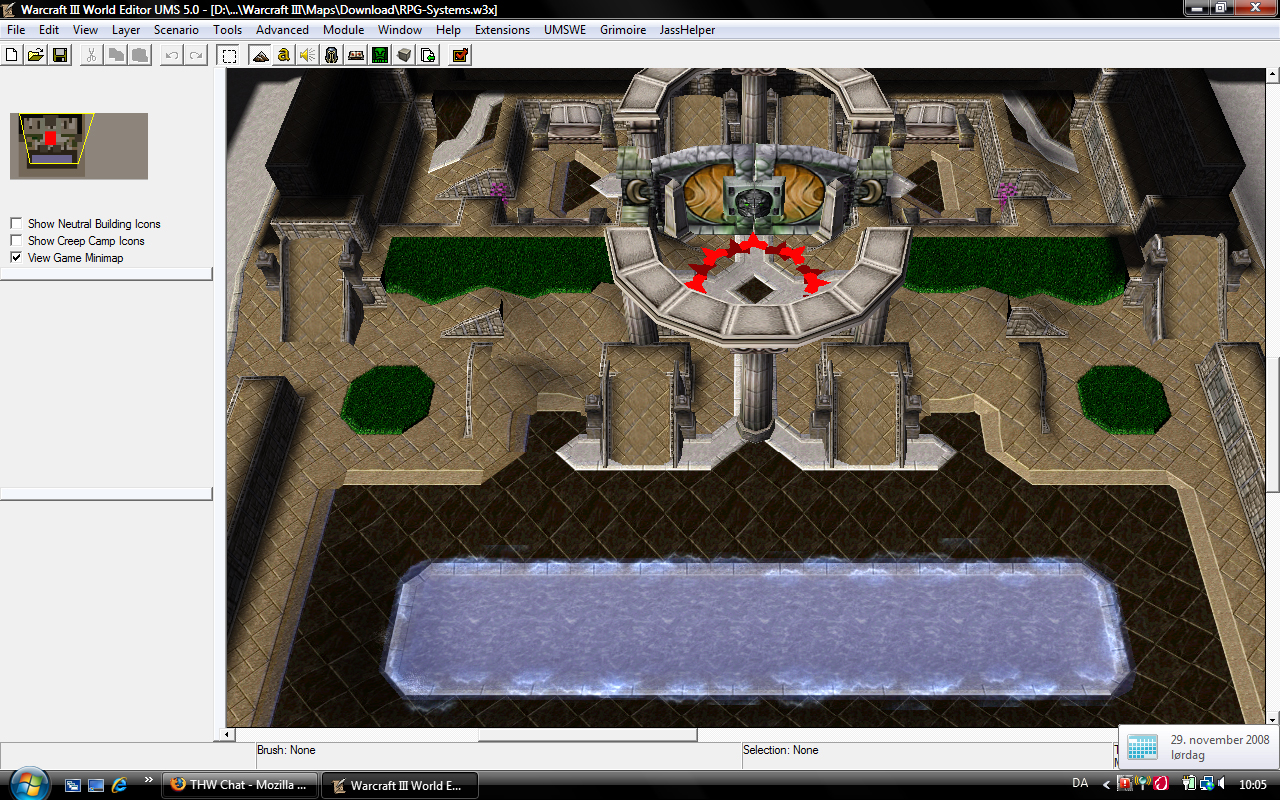This screenshot has height=800, width=1280.
Task: Click the volume speaker tray icon
Action: coord(1223,784)
